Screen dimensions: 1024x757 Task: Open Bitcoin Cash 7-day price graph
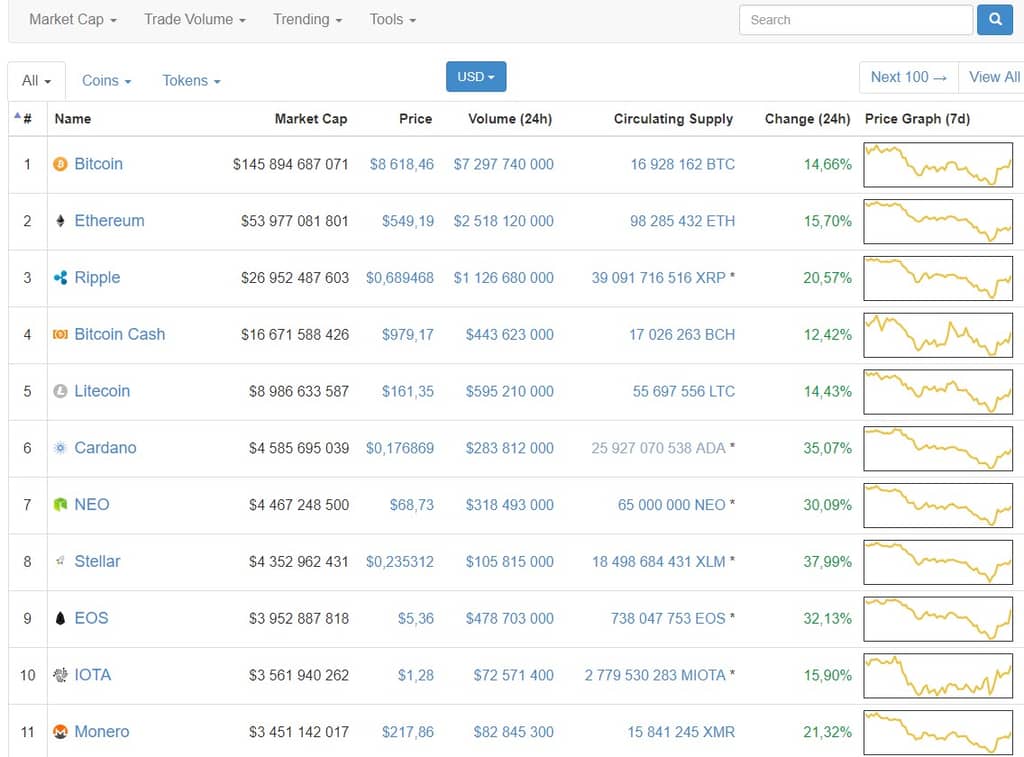[938, 335]
